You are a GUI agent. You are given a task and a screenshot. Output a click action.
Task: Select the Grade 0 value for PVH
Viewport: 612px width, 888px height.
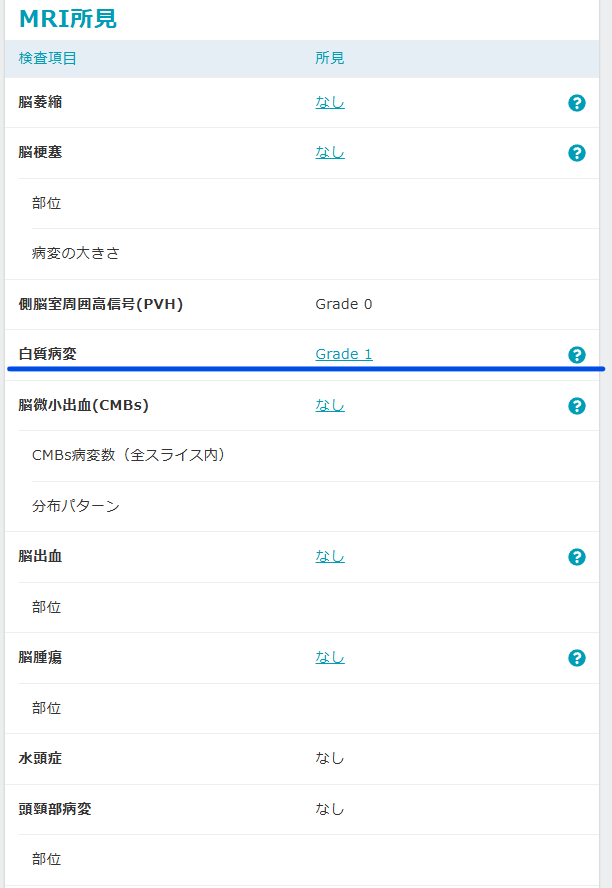[344, 304]
